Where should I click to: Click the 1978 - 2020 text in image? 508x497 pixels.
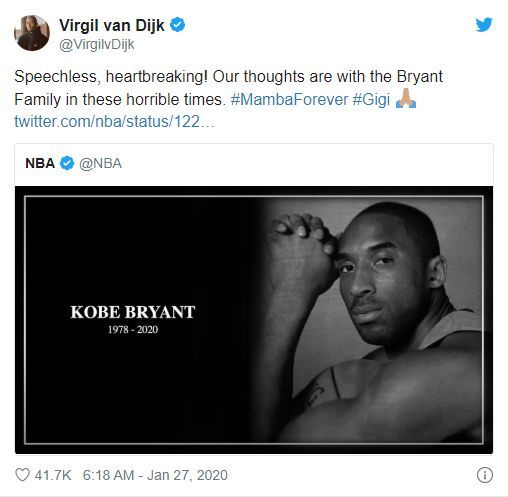click(x=133, y=330)
